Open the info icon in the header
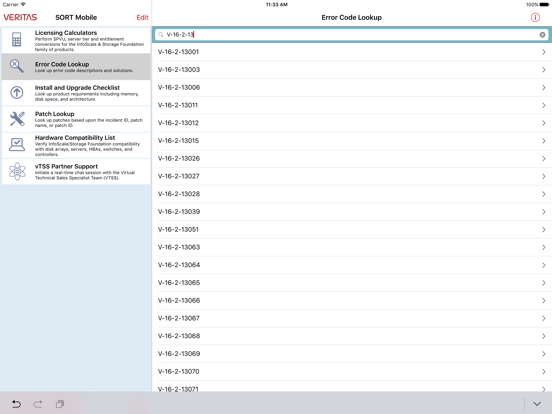This screenshot has width=552, height=414. point(535,17)
